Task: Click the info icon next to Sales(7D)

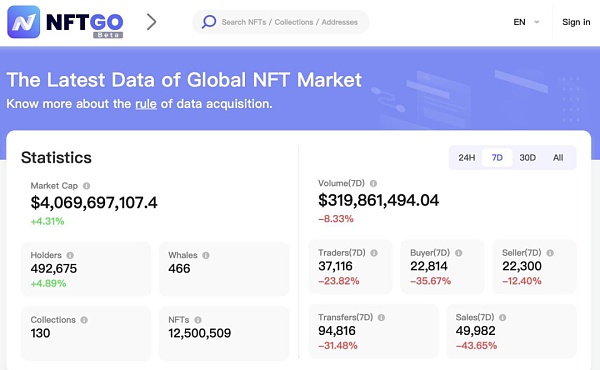Action: click(x=503, y=318)
